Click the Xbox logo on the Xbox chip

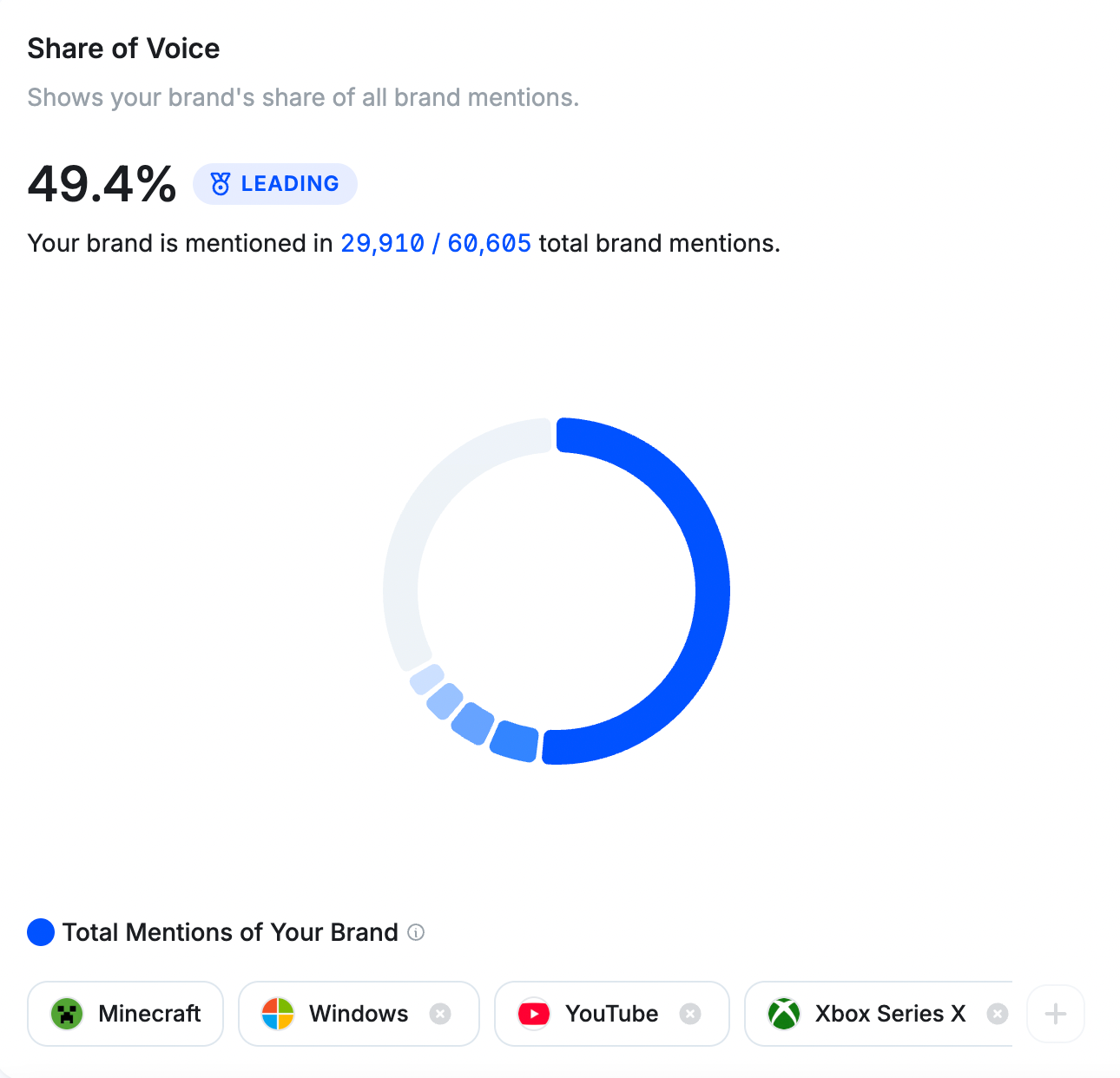(783, 1013)
